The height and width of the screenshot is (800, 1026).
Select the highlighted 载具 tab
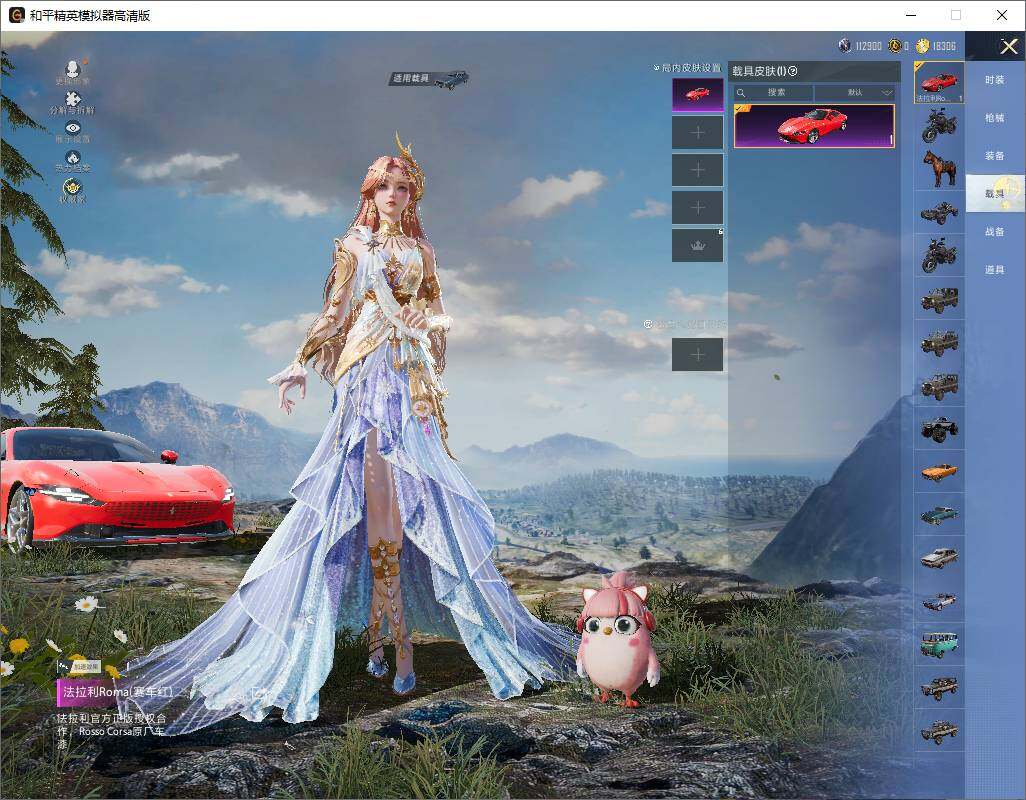[x=995, y=194]
